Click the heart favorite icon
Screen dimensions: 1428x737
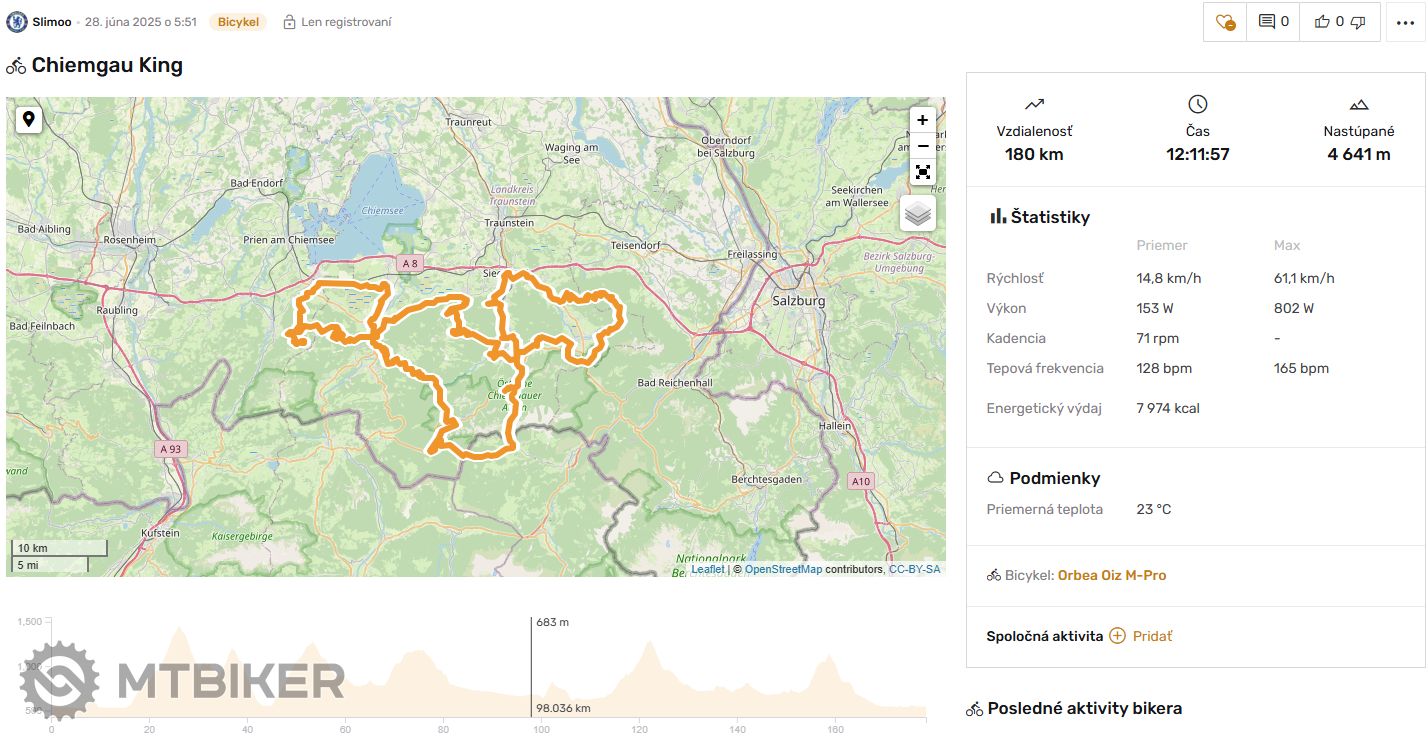[1224, 22]
